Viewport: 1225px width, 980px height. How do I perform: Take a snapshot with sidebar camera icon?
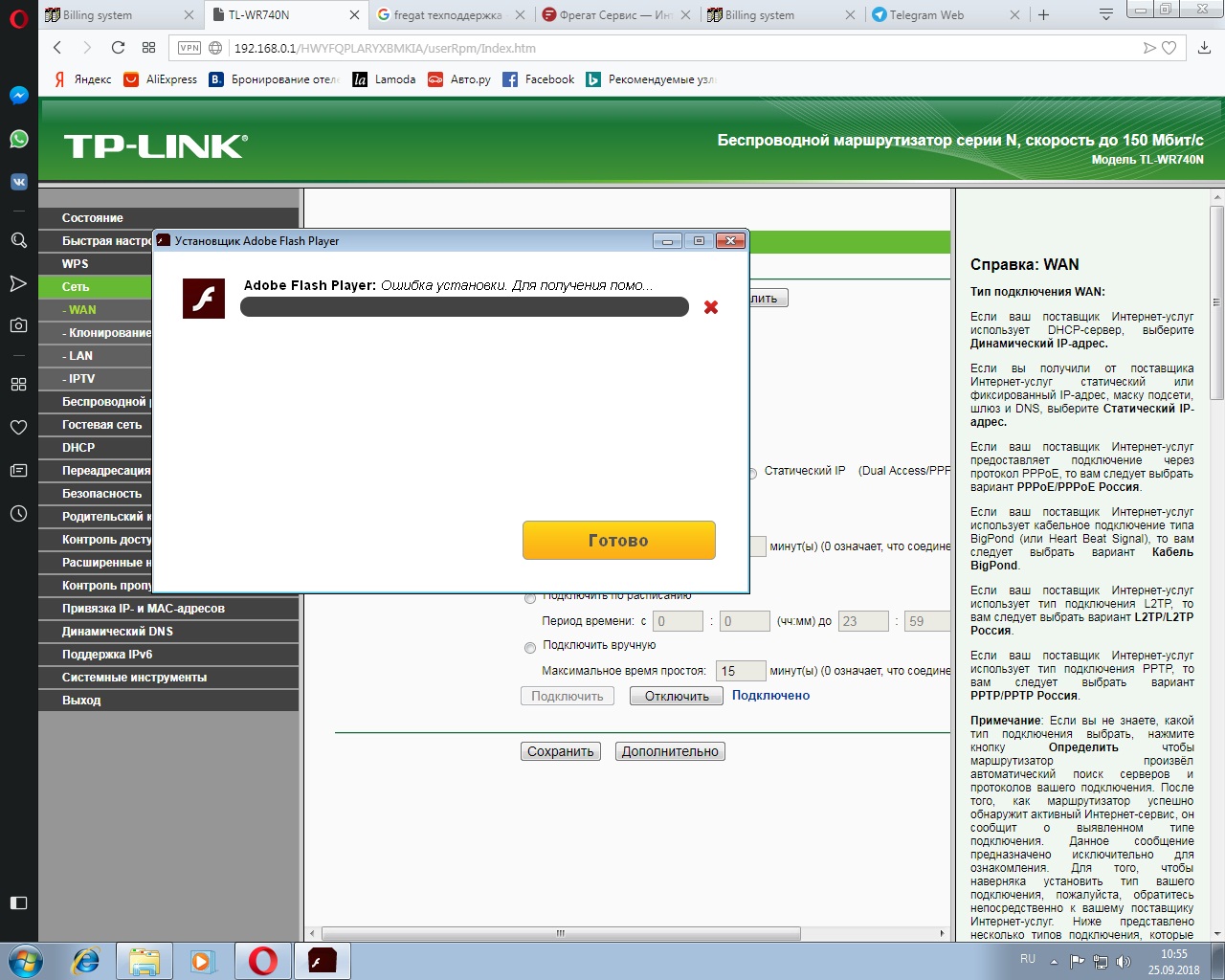(18, 325)
